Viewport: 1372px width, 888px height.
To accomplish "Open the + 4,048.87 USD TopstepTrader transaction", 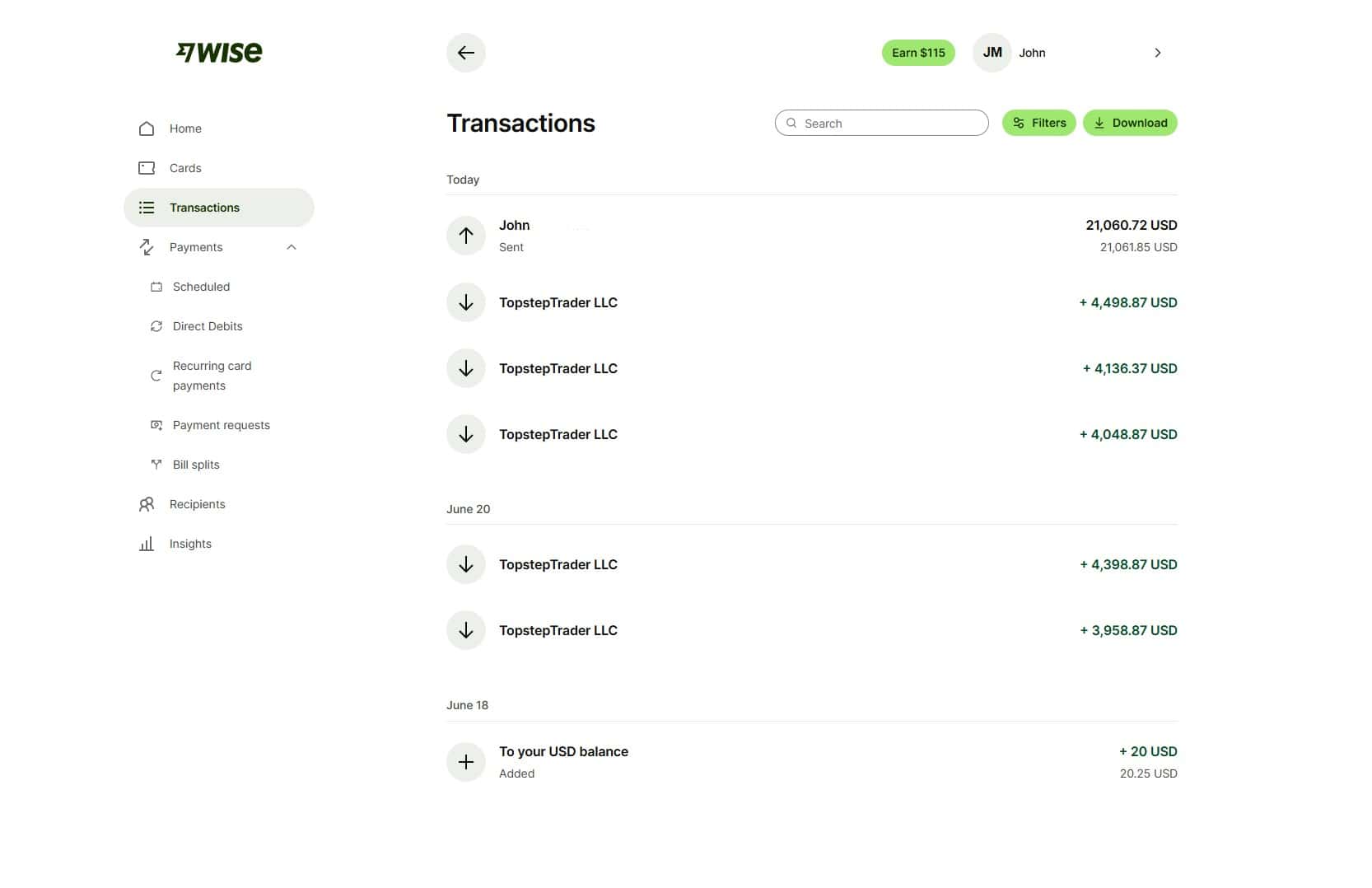I will click(x=812, y=434).
